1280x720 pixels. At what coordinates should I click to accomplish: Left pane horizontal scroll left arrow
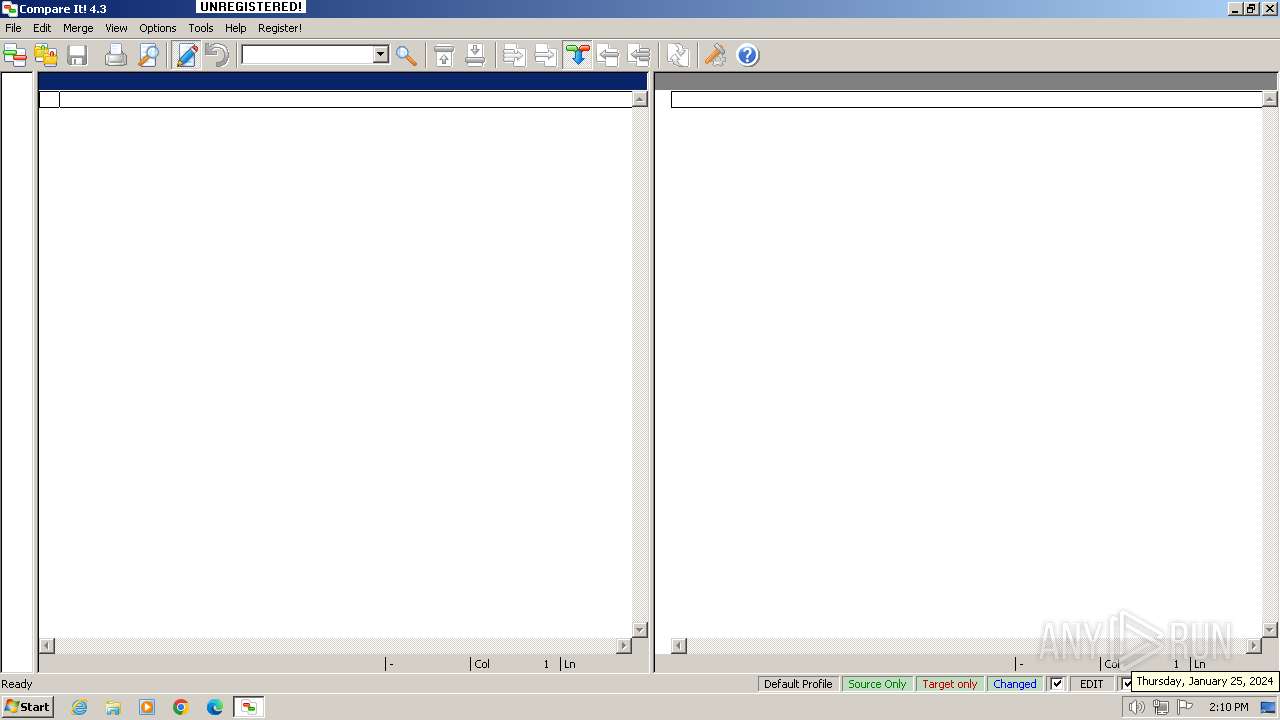(46, 646)
